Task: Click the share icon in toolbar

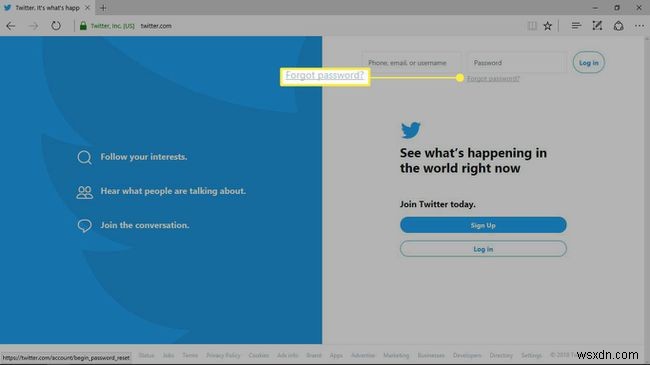Action: tap(618, 26)
